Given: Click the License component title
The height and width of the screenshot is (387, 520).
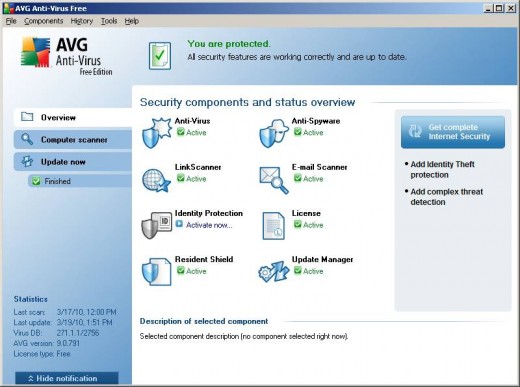Looking at the screenshot, I should pyautogui.click(x=306, y=213).
